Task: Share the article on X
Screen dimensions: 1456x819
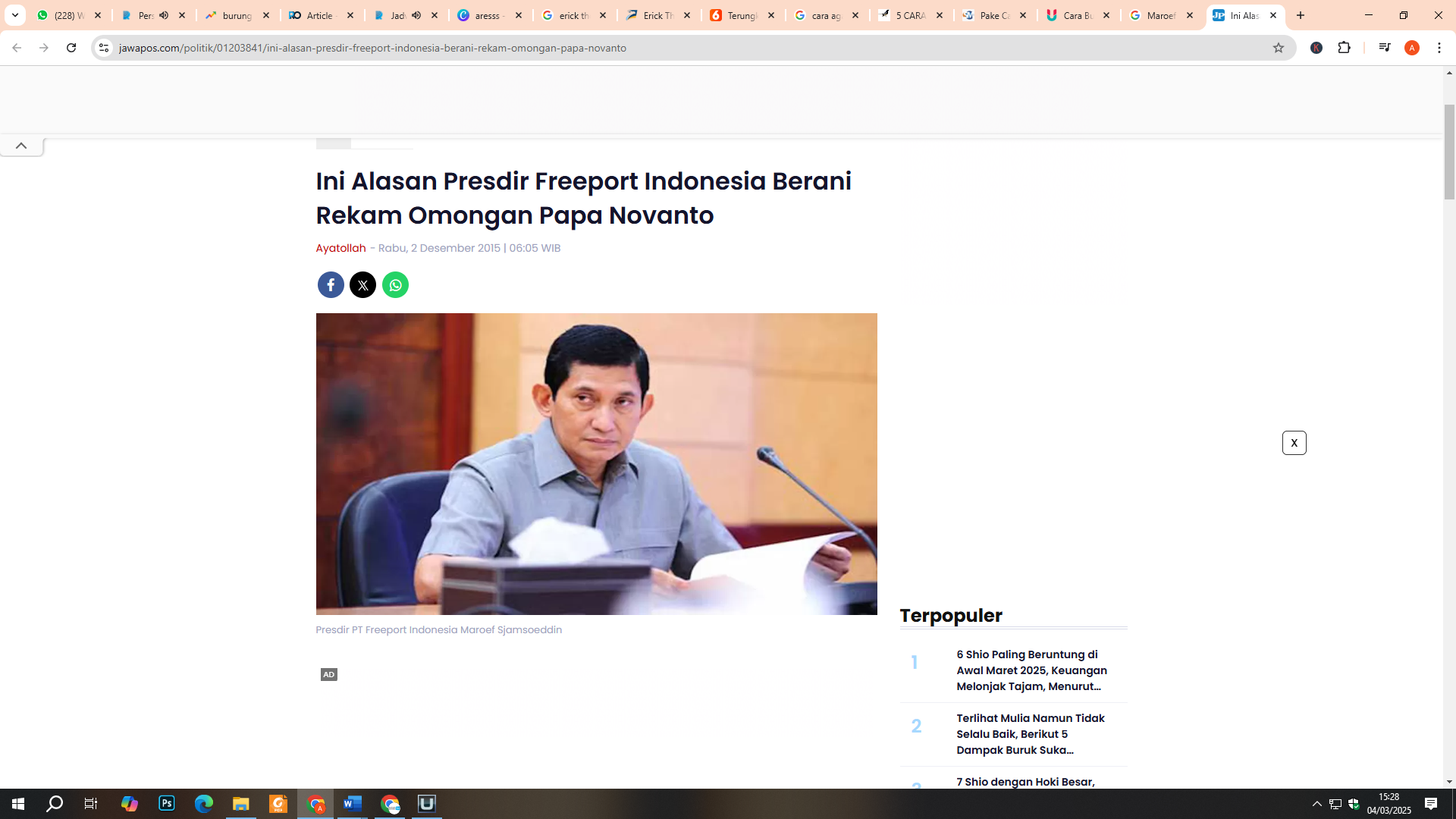Action: [x=362, y=285]
